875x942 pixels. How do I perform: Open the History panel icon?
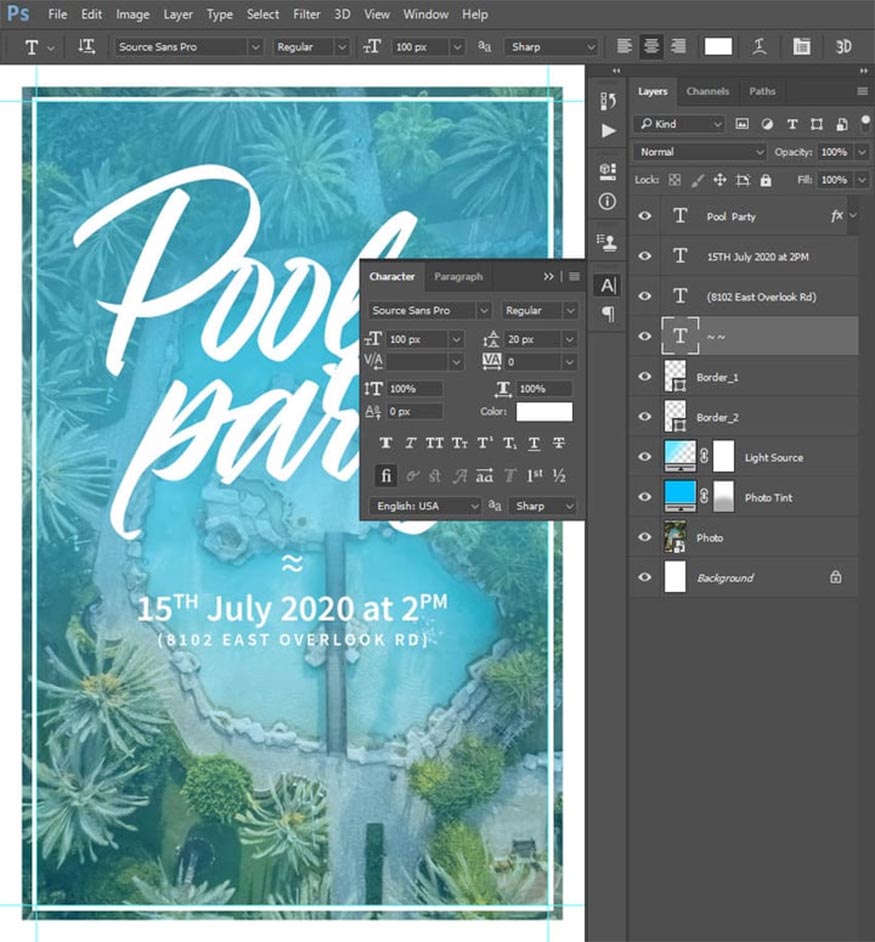[608, 100]
